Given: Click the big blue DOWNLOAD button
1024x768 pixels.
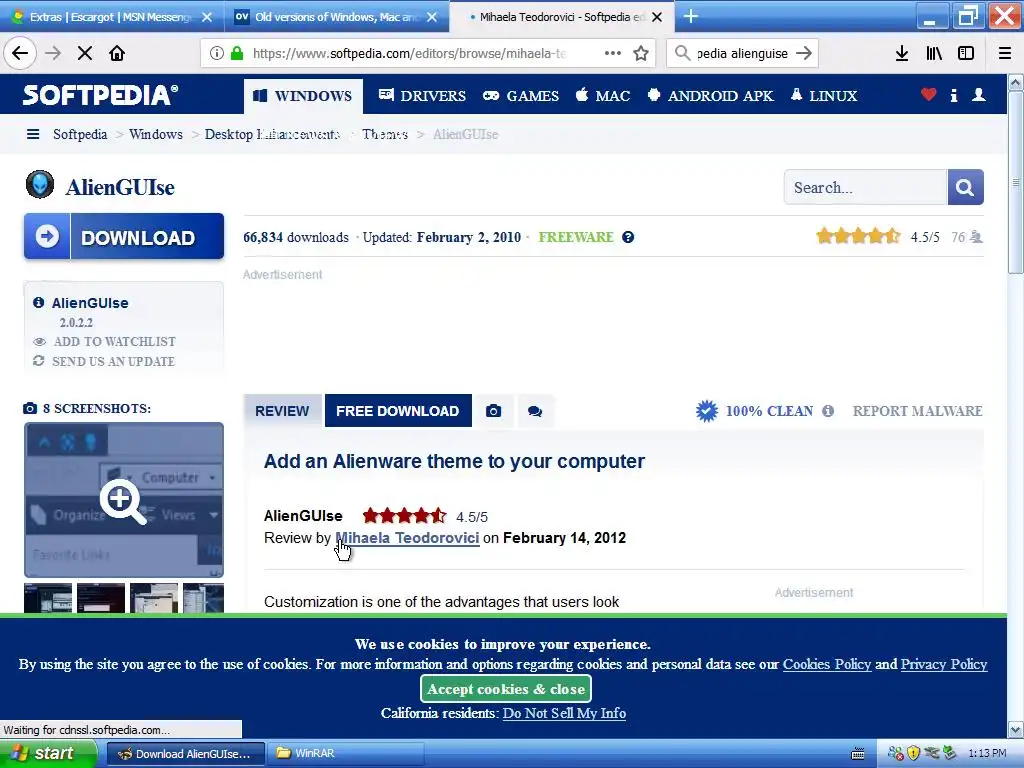Looking at the screenshot, I should pyautogui.click(x=124, y=236).
